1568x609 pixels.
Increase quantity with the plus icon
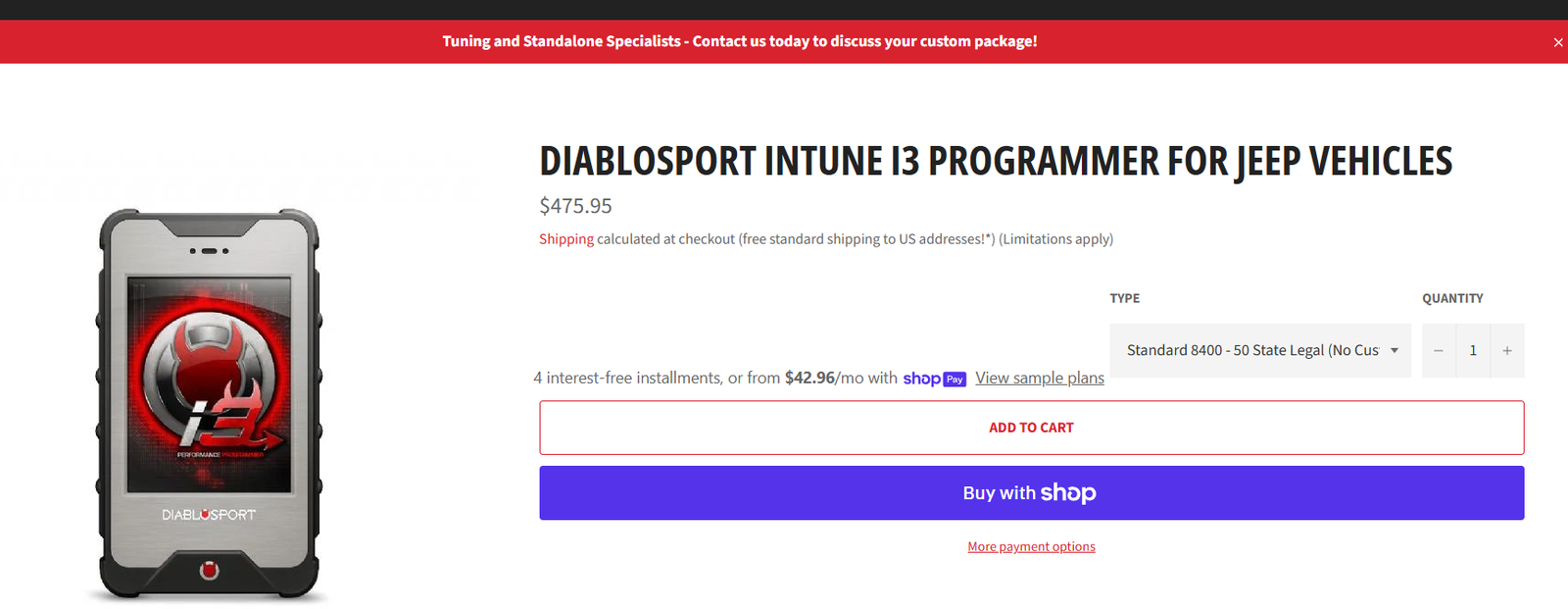coord(1507,351)
